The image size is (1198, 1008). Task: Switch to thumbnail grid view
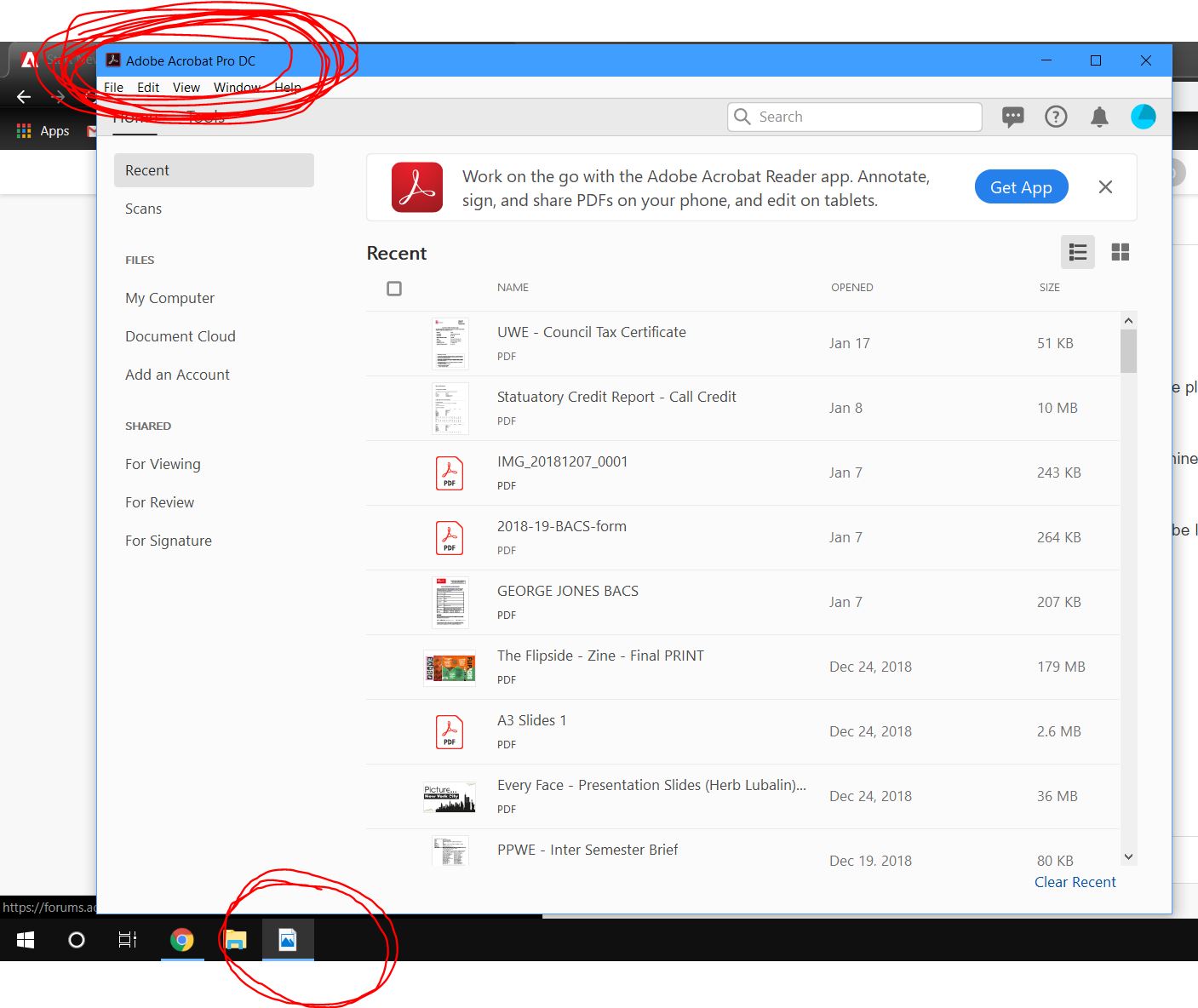click(1121, 252)
